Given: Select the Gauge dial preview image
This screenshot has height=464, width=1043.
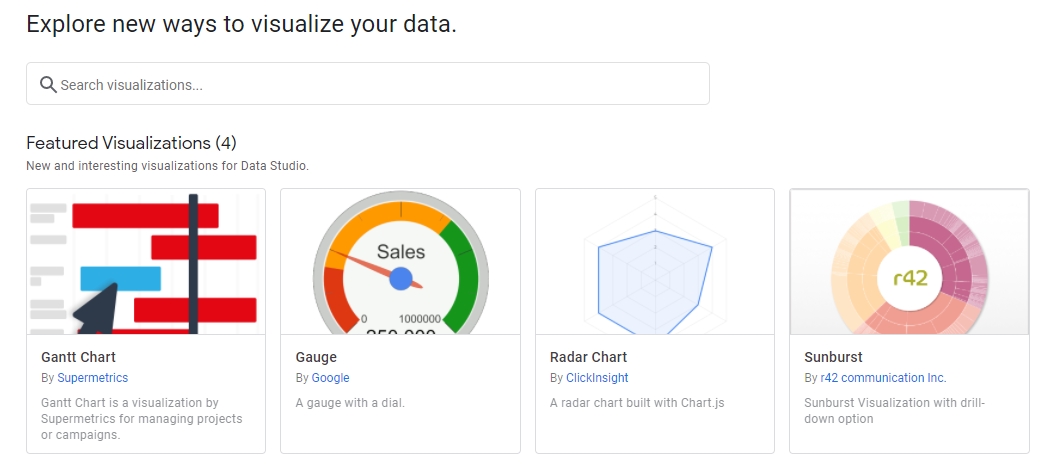Looking at the screenshot, I should pyautogui.click(x=400, y=261).
